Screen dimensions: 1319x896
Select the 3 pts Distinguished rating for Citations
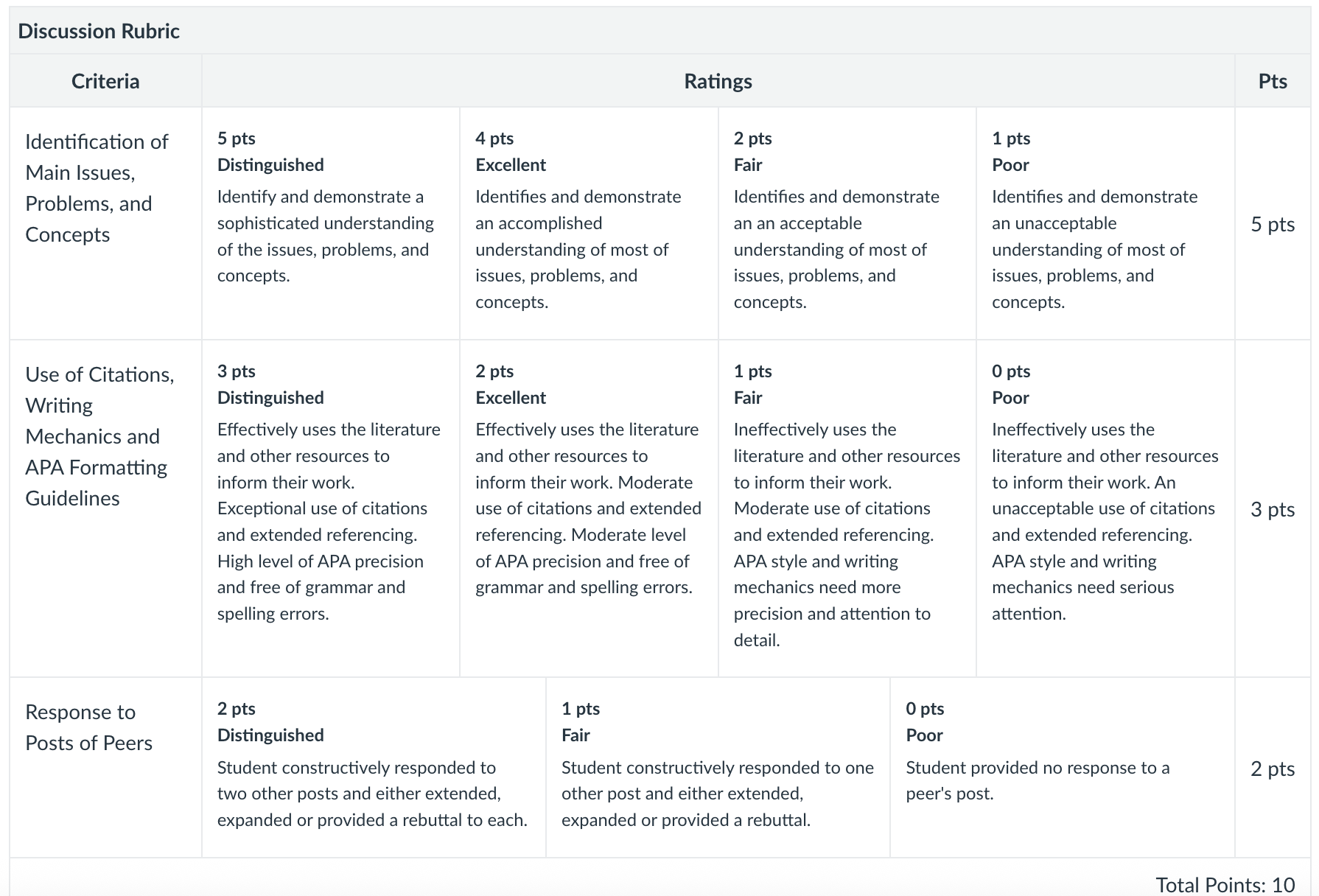click(x=331, y=508)
